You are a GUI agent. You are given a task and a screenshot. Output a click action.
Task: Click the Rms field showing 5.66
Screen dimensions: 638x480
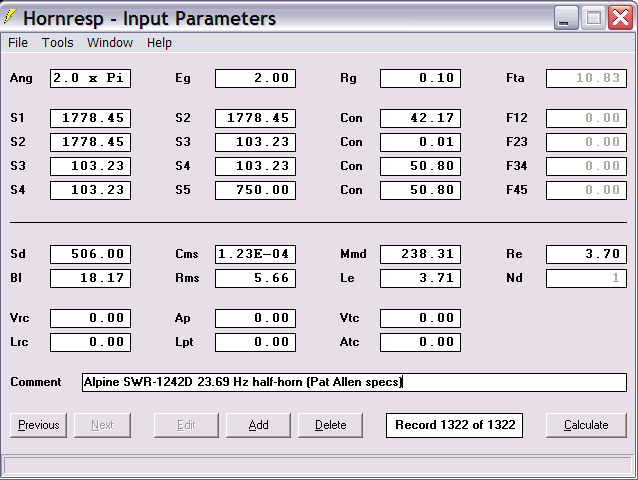(x=256, y=278)
